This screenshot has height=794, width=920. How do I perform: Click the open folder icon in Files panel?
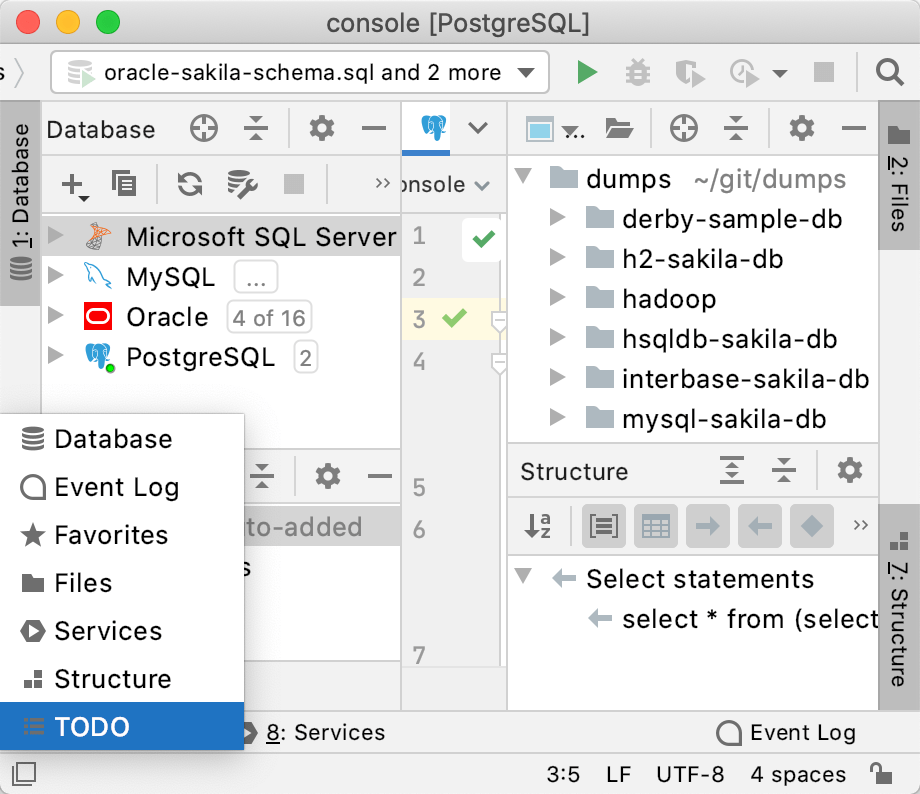pos(619,128)
